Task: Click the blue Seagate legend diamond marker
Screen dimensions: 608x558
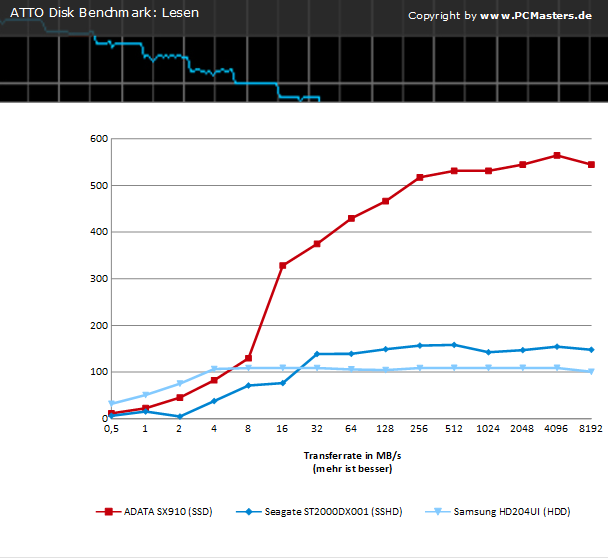Action: coord(249,512)
